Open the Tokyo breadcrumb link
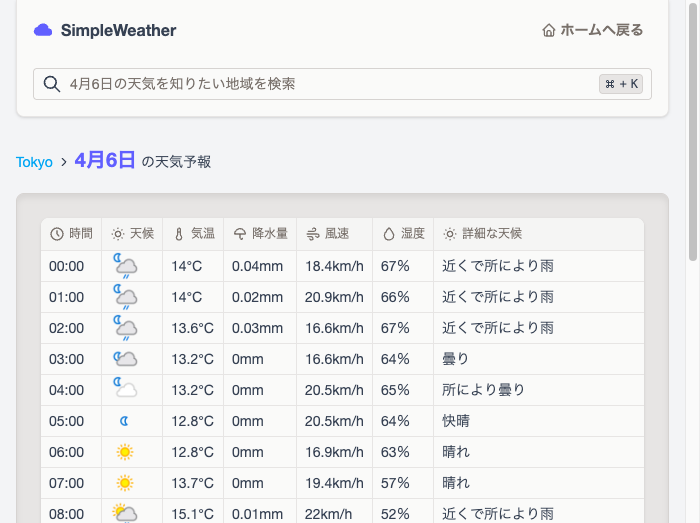 point(34,162)
